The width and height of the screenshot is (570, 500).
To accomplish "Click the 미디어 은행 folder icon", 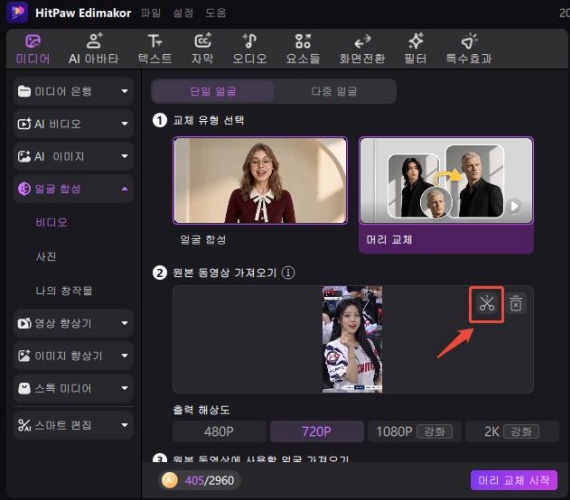I will point(24,91).
